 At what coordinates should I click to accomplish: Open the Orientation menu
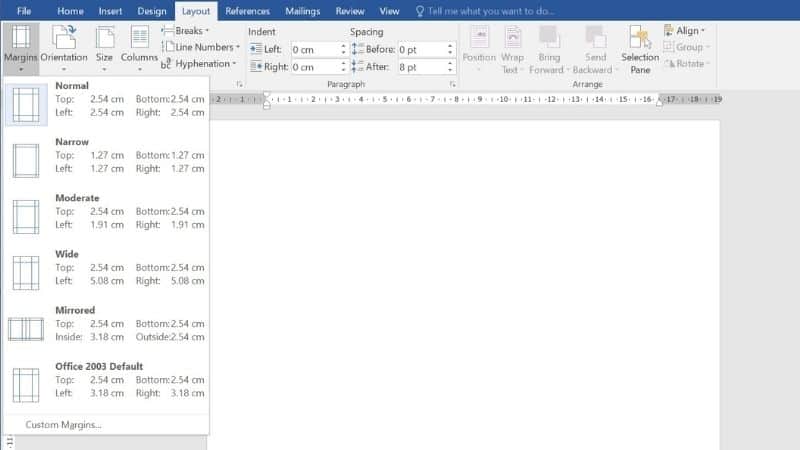pos(64,48)
